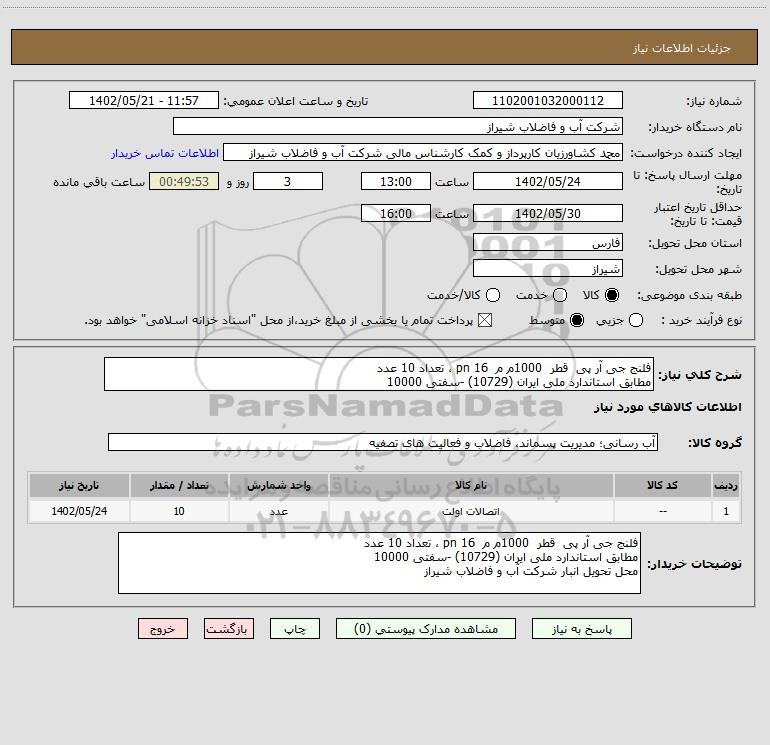Click the row number cell 1

[726, 511]
